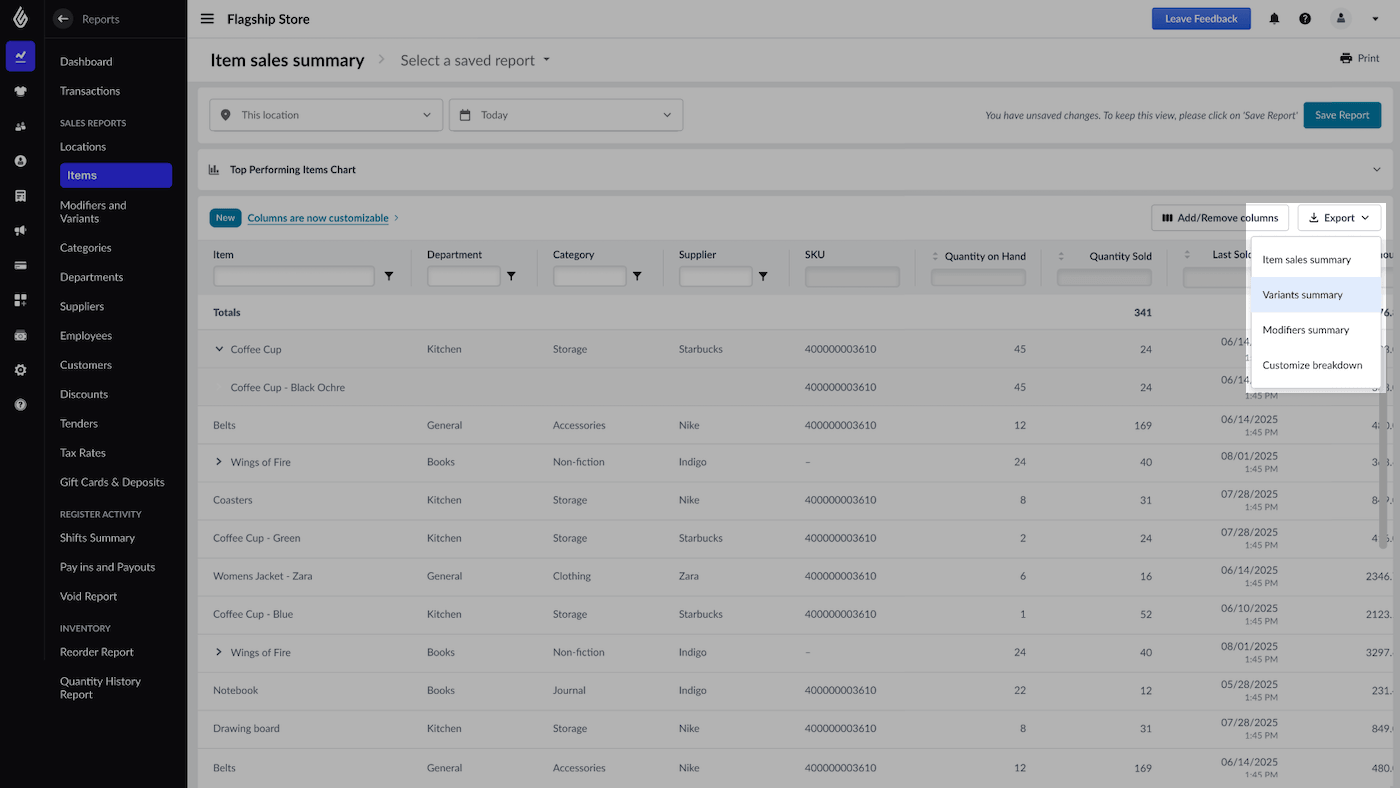Image resolution: width=1400 pixels, height=788 pixels.
Task: Click the vertical table scrollbar
Action: (1384, 470)
